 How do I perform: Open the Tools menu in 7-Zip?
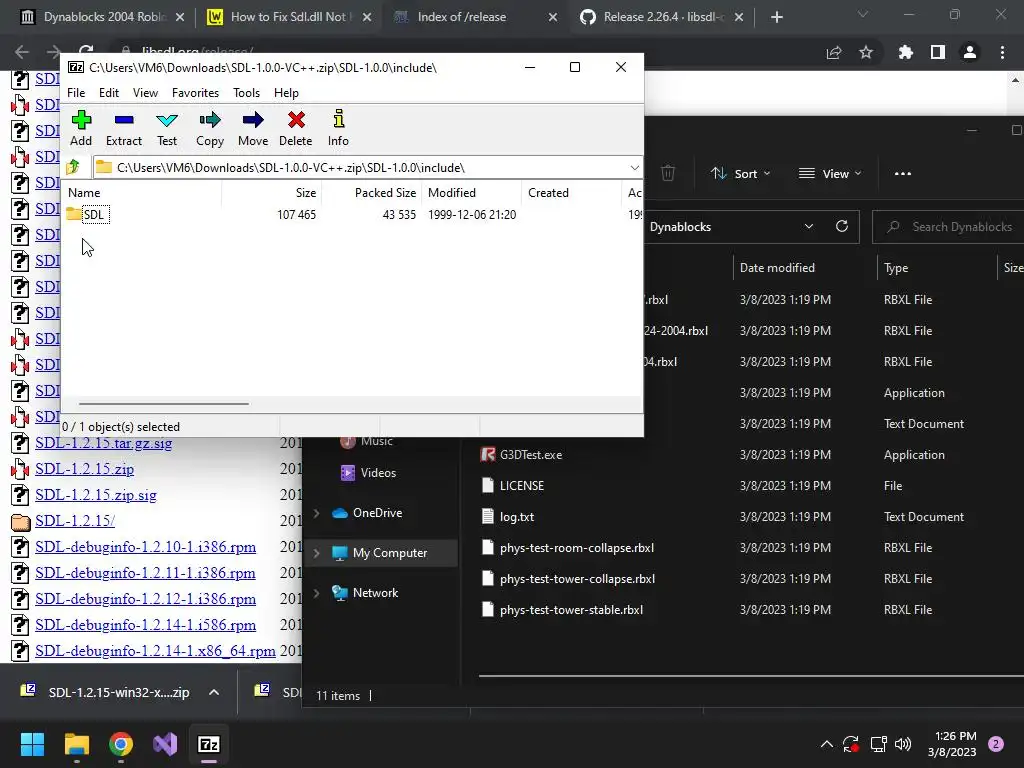point(246,93)
